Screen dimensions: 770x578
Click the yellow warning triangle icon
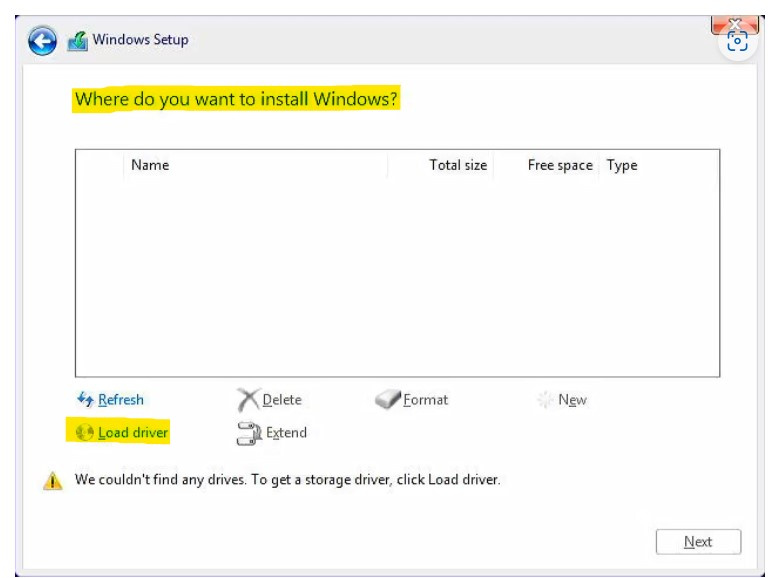point(53,481)
